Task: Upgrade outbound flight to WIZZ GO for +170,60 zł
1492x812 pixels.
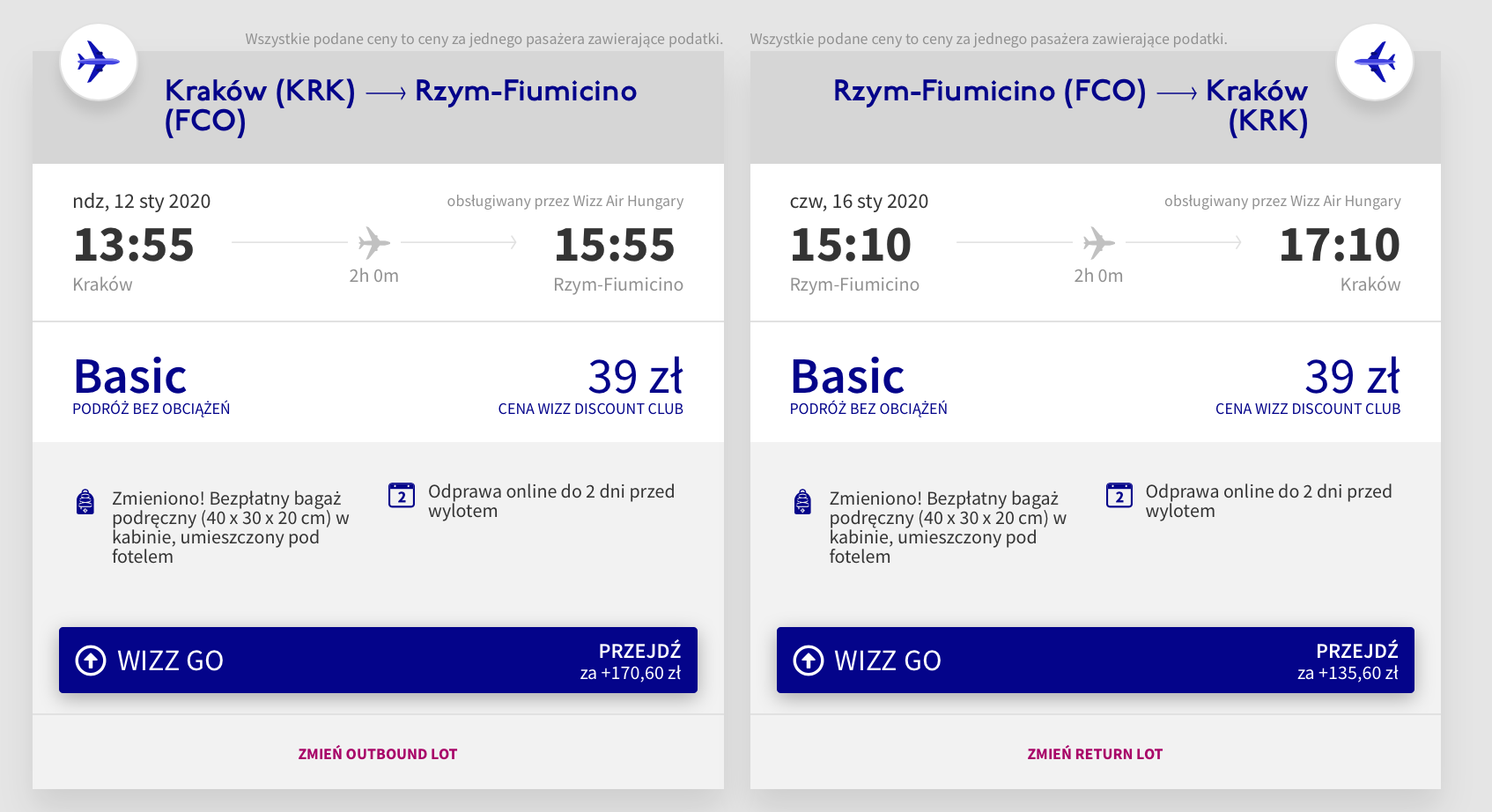Action: [378, 661]
